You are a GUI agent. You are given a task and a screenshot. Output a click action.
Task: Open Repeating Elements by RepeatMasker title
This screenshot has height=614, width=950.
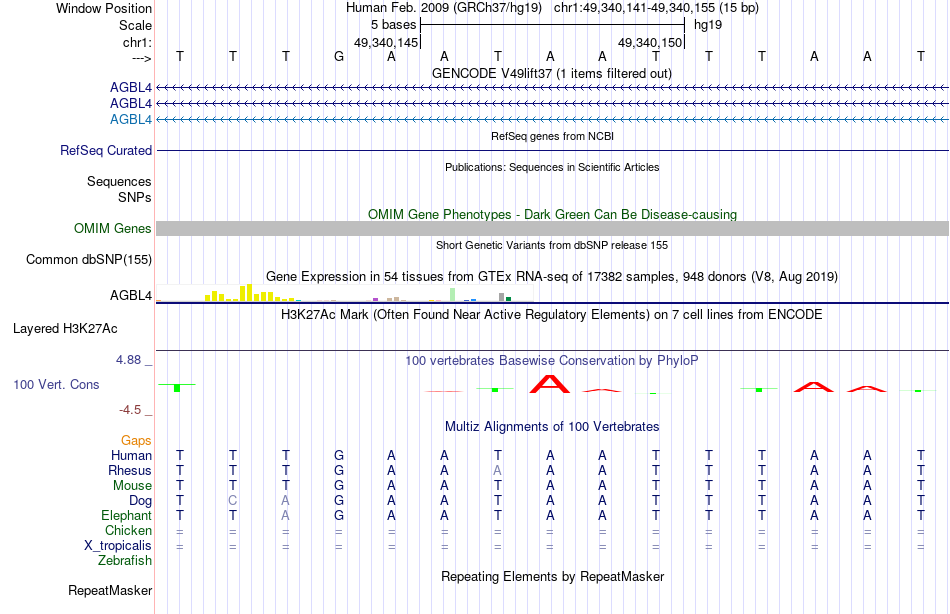pyautogui.click(x=552, y=576)
